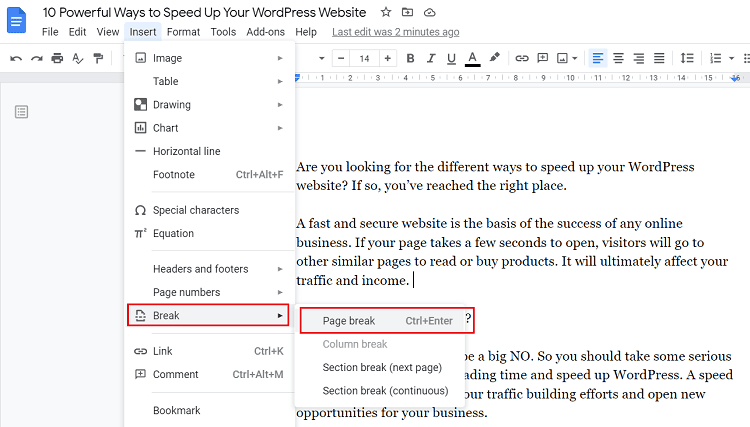Insert a Link from the menu

(x=210, y=351)
